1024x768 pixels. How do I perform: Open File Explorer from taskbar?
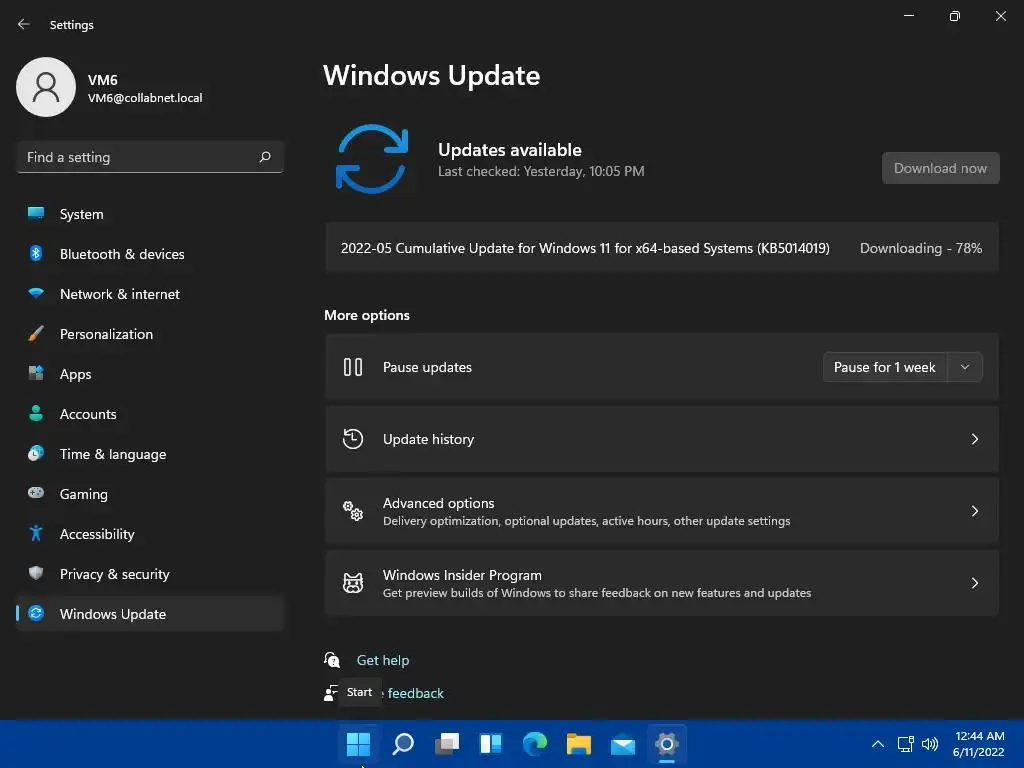(579, 744)
